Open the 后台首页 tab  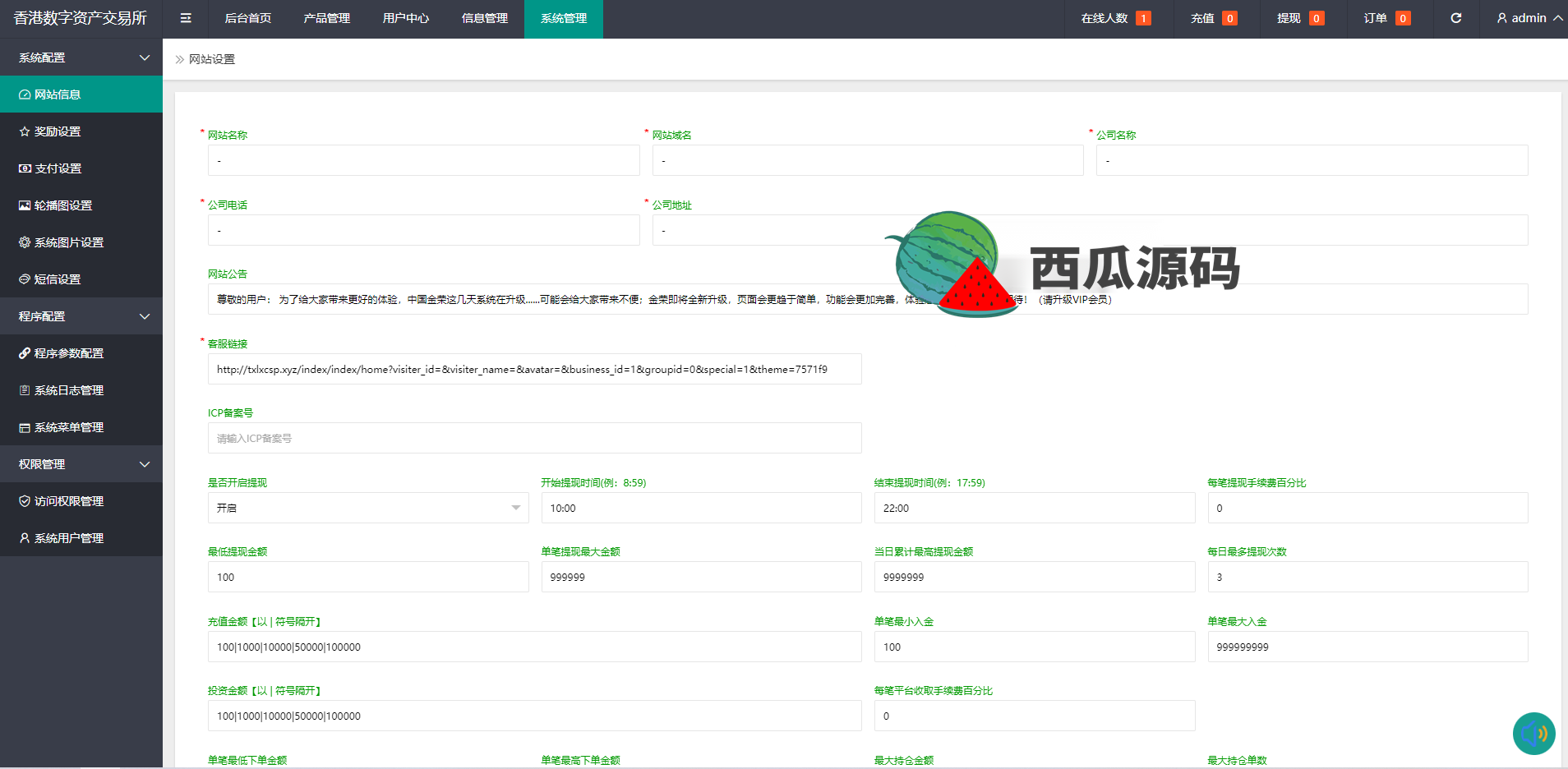pos(247,18)
